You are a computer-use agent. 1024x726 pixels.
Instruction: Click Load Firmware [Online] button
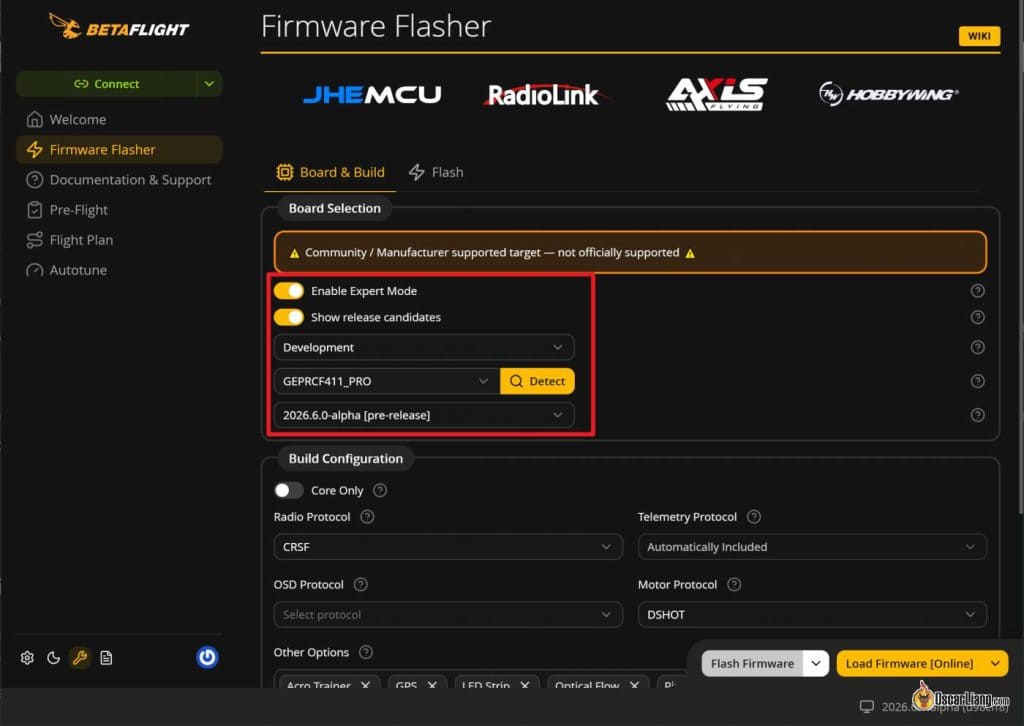(909, 663)
